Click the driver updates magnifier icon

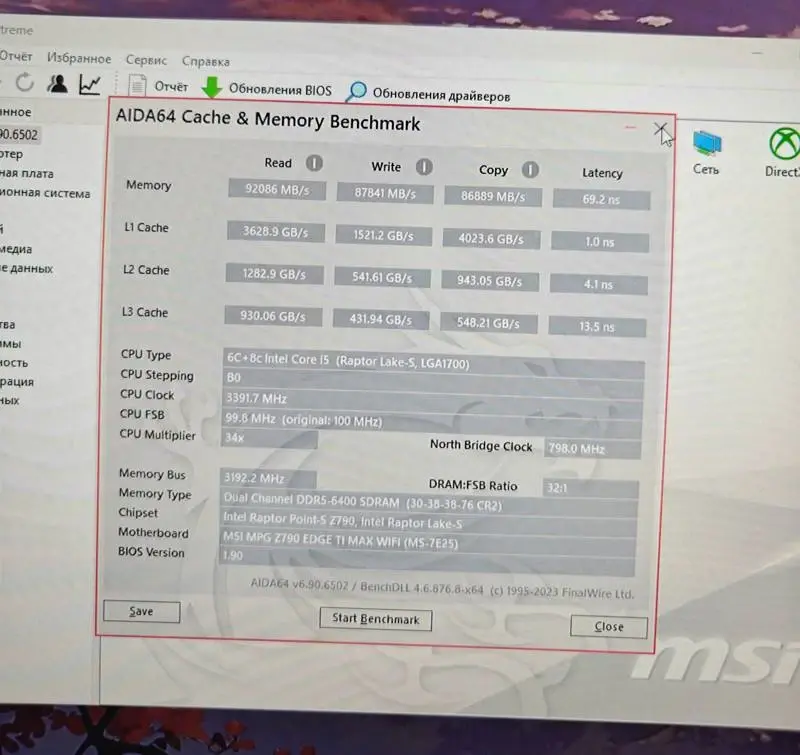[356, 92]
